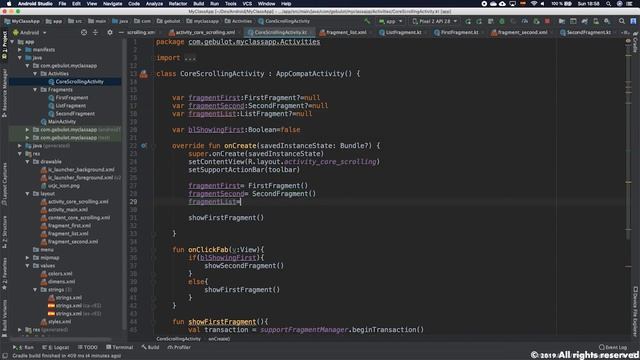The image size is (640, 360).
Task: Click the red Stop icon in toolbar
Action: click(547, 21)
